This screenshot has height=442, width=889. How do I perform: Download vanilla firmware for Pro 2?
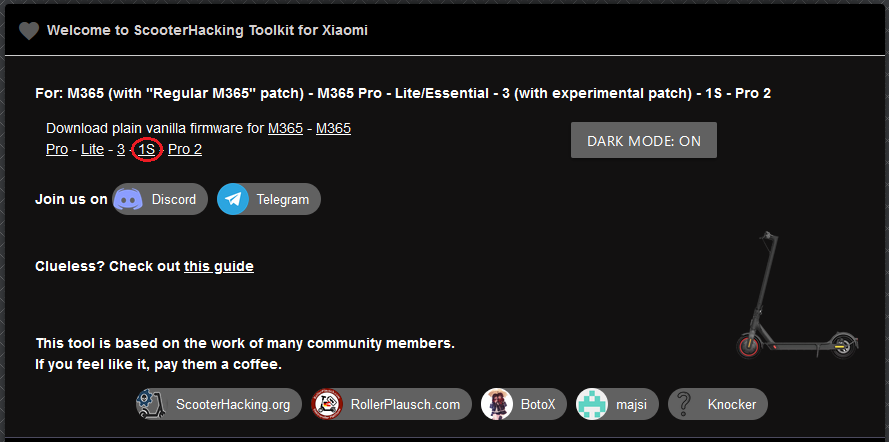[x=185, y=149]
